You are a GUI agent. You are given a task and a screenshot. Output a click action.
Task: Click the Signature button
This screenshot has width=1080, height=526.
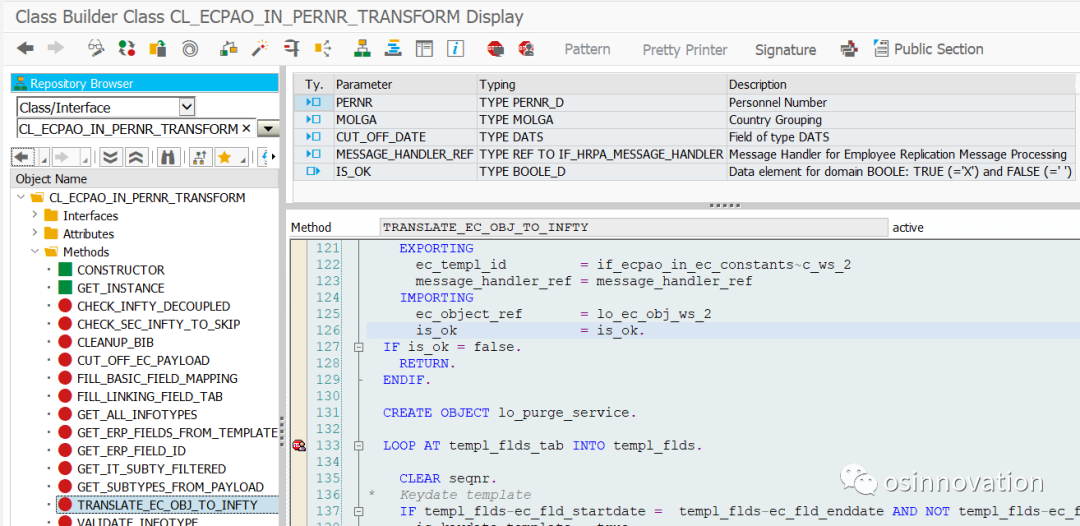click(785, 50)
